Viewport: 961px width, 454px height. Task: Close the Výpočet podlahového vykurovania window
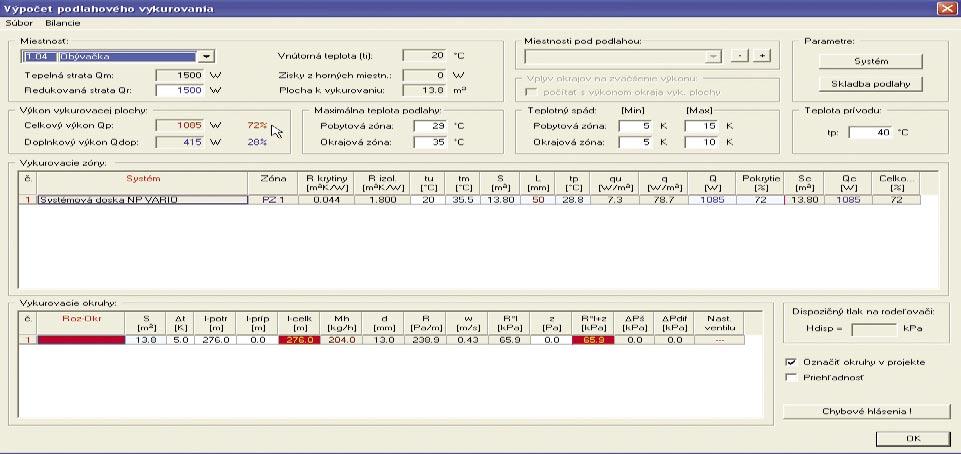946,8
